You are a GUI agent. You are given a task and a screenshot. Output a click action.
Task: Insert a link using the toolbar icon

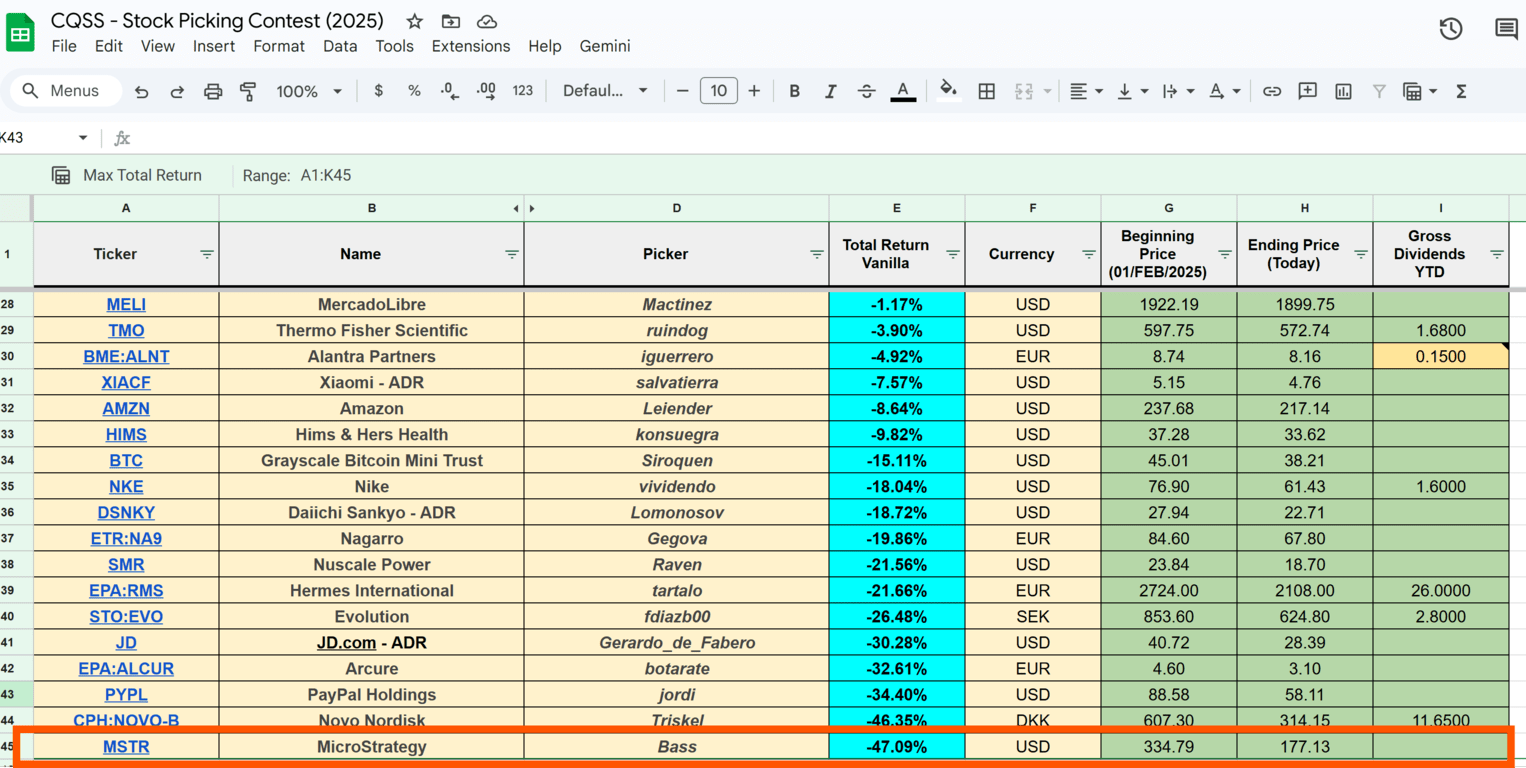coord(1271,91)
